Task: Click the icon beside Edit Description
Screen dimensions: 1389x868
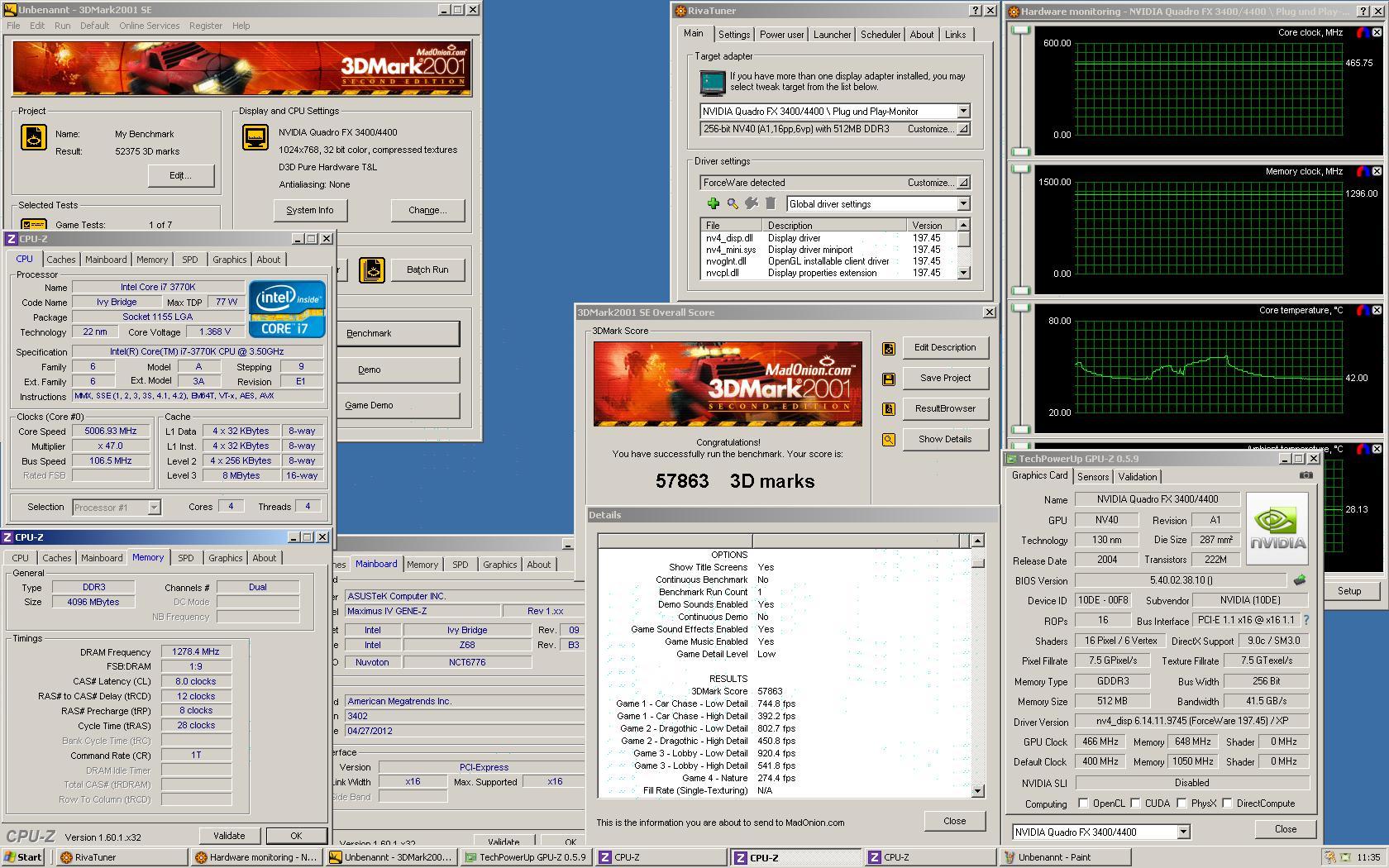Action: [889, 348]
